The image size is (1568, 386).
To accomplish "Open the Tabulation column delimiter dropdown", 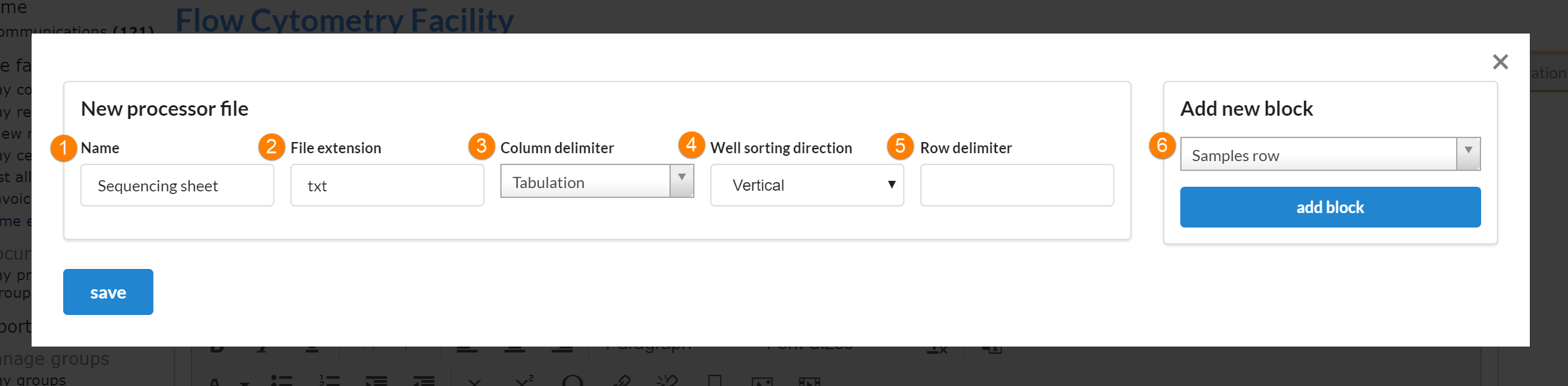I will click(596, 181).
